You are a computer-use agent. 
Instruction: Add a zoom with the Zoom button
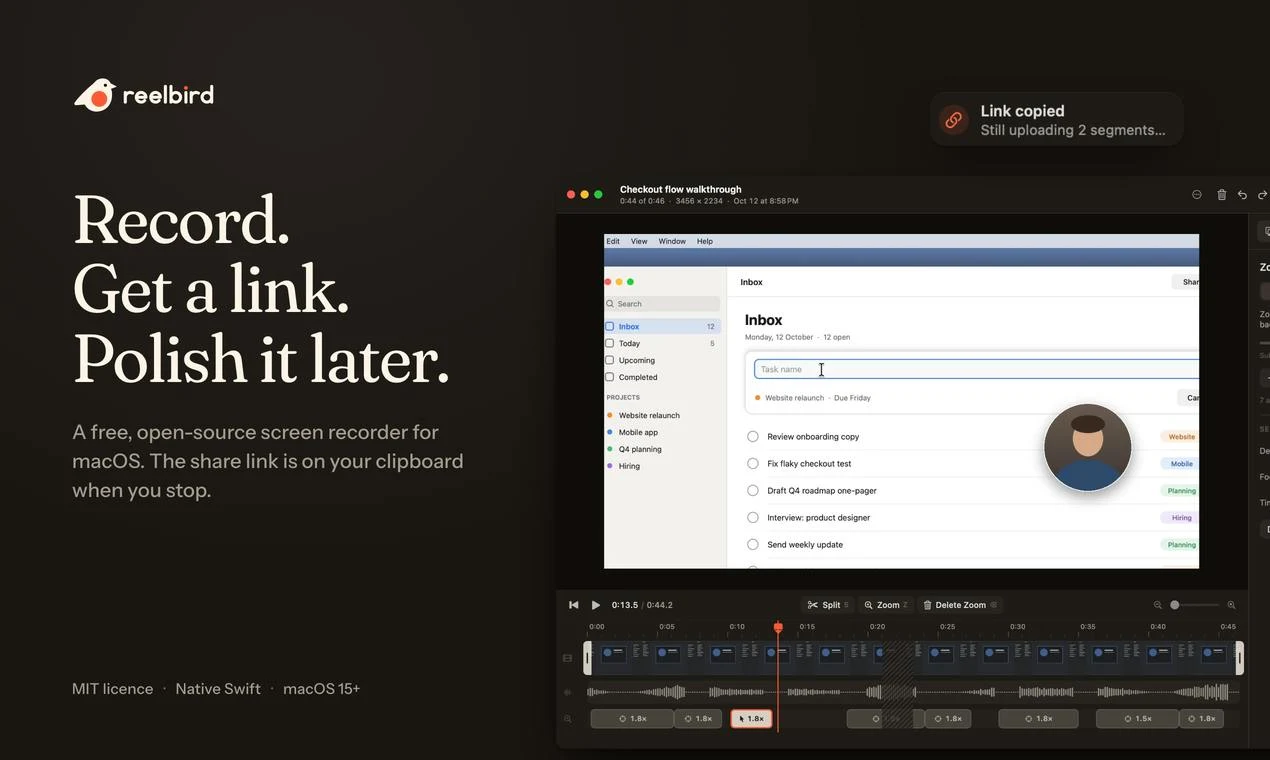tap(886, 605)
